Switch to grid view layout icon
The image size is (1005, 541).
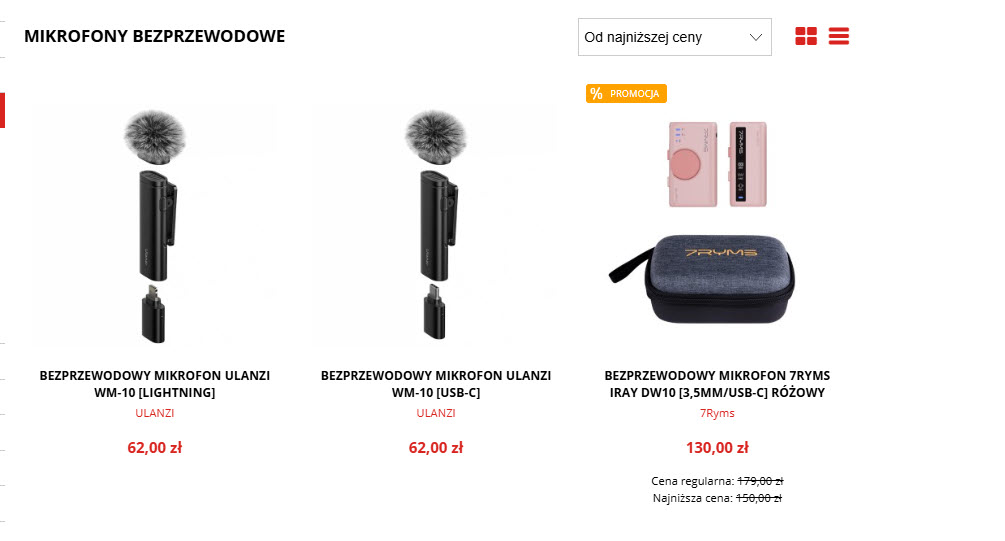[806, 37]
